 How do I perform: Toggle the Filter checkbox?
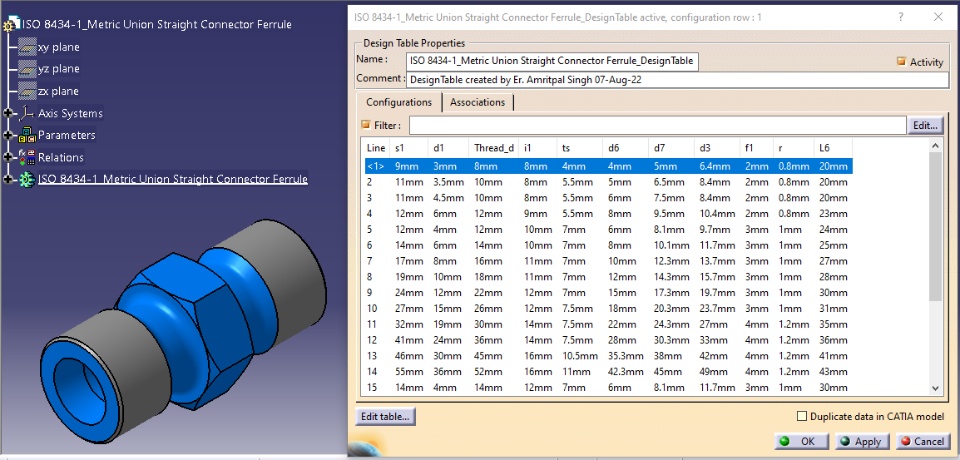tap(366, 125)
